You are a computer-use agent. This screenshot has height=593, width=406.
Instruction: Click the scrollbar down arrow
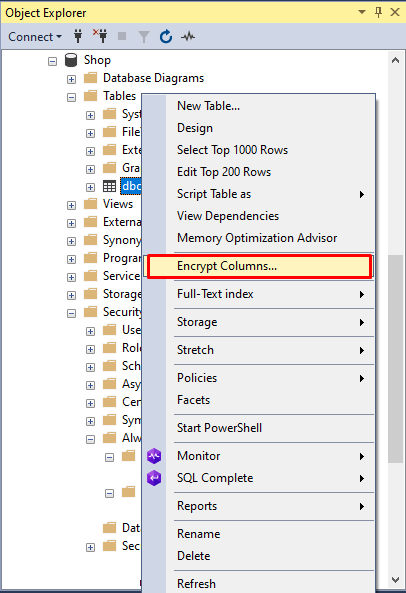(395, 579)
